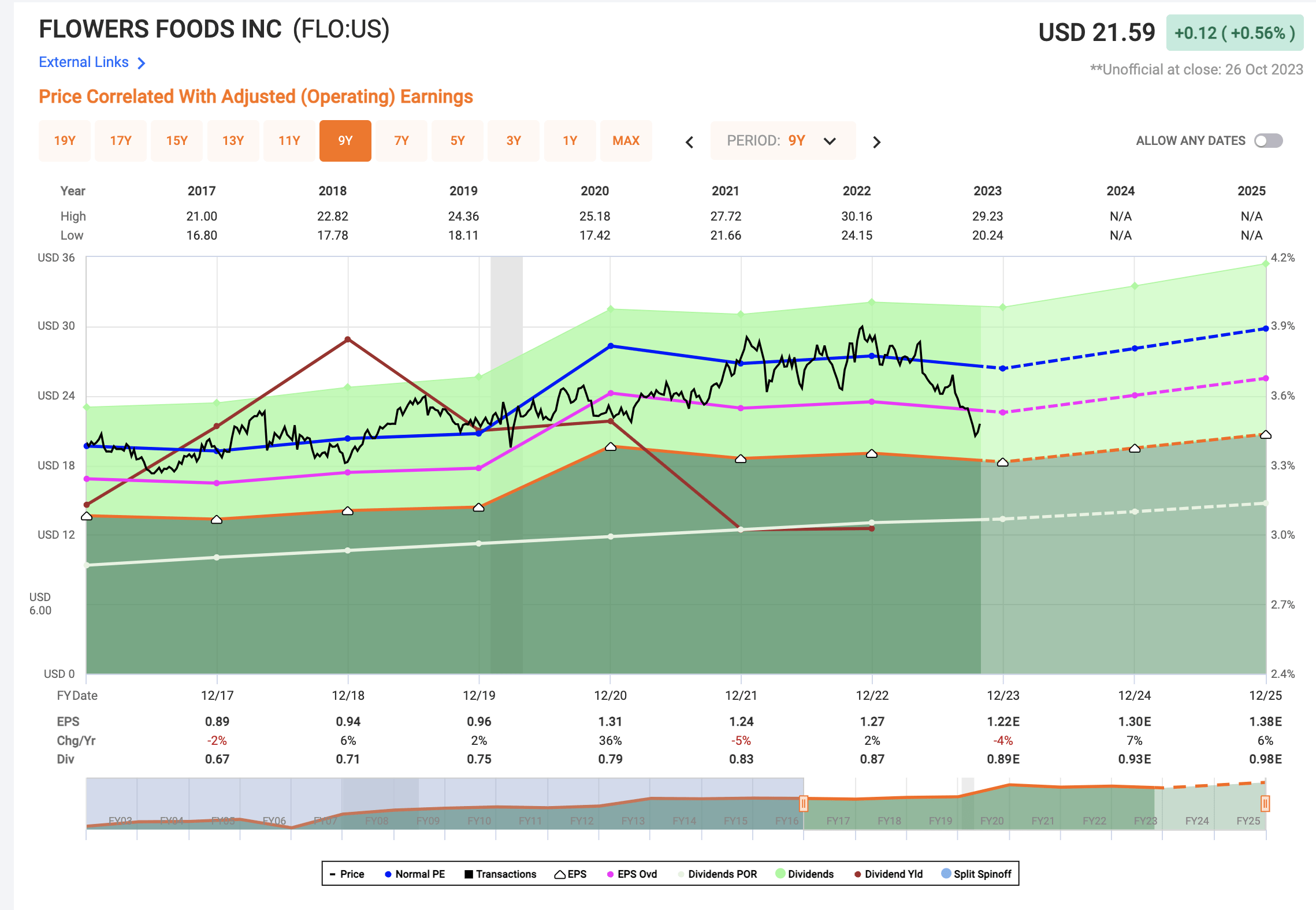Click the 12/20 Normal PE blue point
This screenshot has height=910, width=1316.
[611, 346]
